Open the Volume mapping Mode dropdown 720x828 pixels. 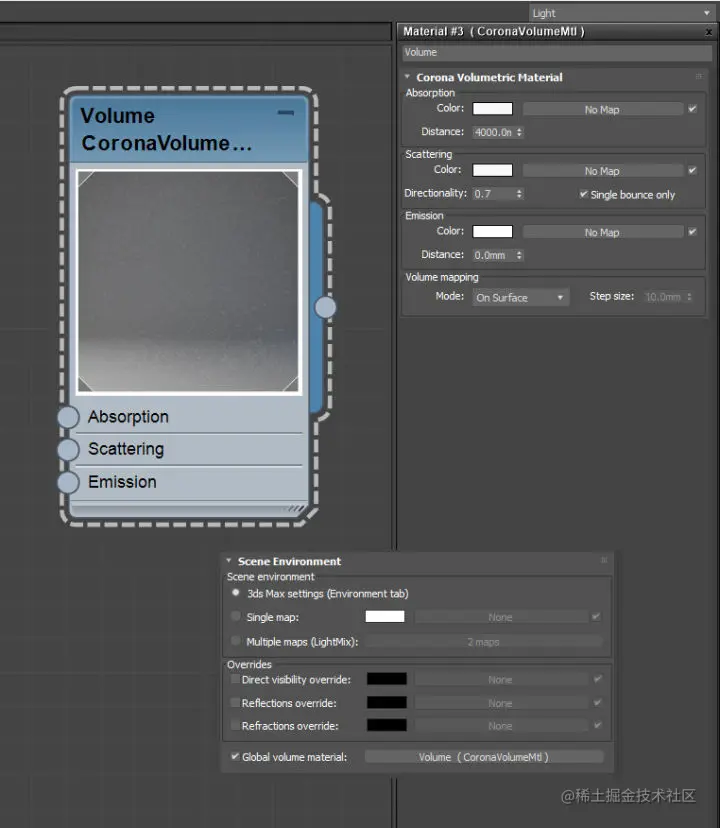click(x=520, y=297)
